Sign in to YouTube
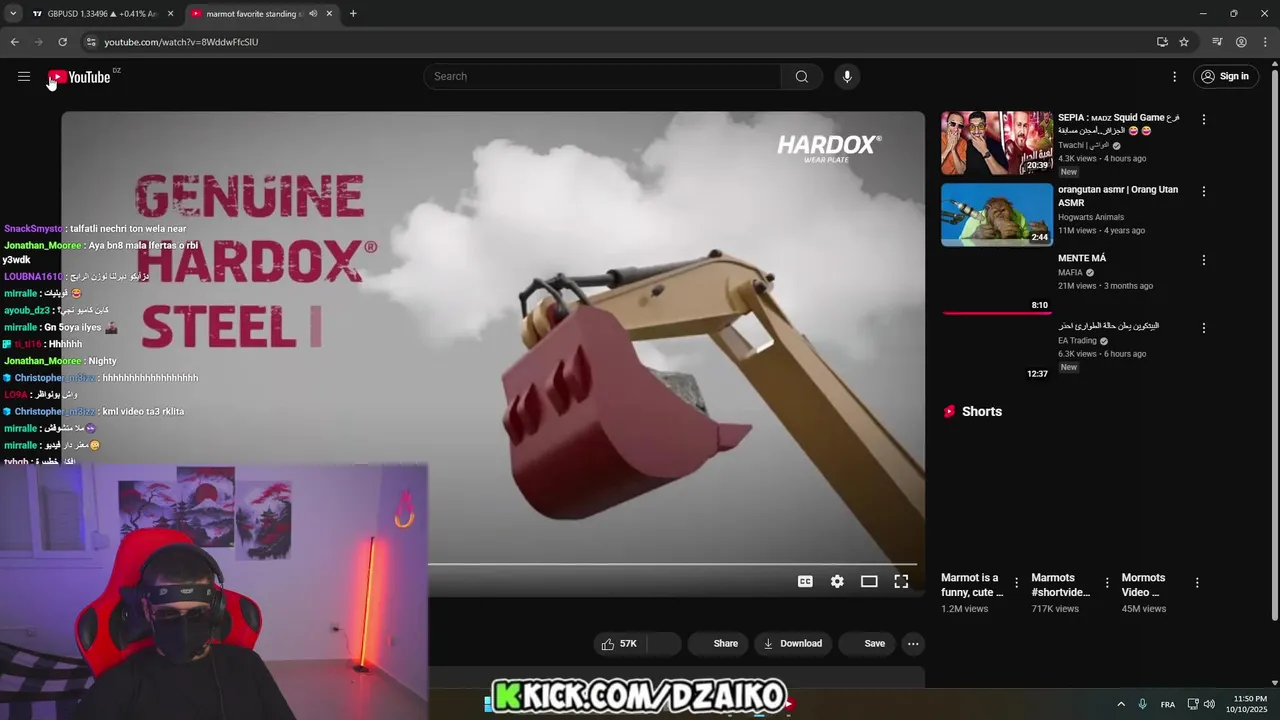This screenshot has width=1280, height=720. pos(1225,77)
